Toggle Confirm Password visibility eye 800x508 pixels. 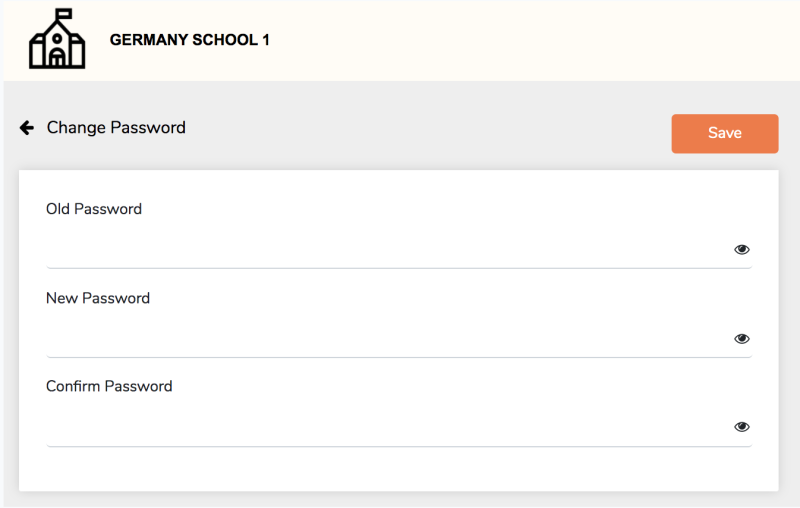tap(741, 427)
